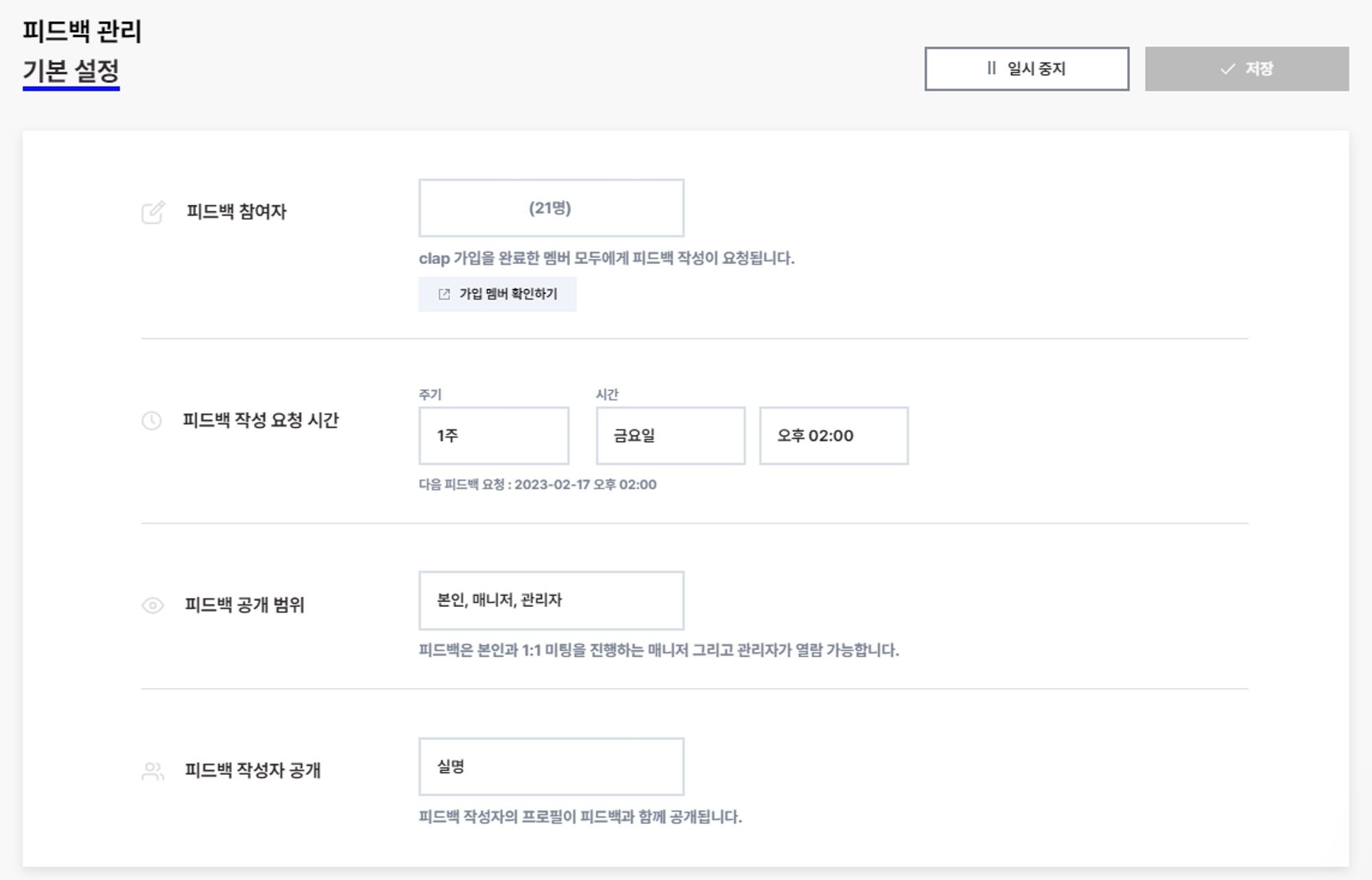Expand the 본인, 매니저, 관리자 visibility dropdown
The height and width of the screenshot is (880, 1372).
point(551,600)
